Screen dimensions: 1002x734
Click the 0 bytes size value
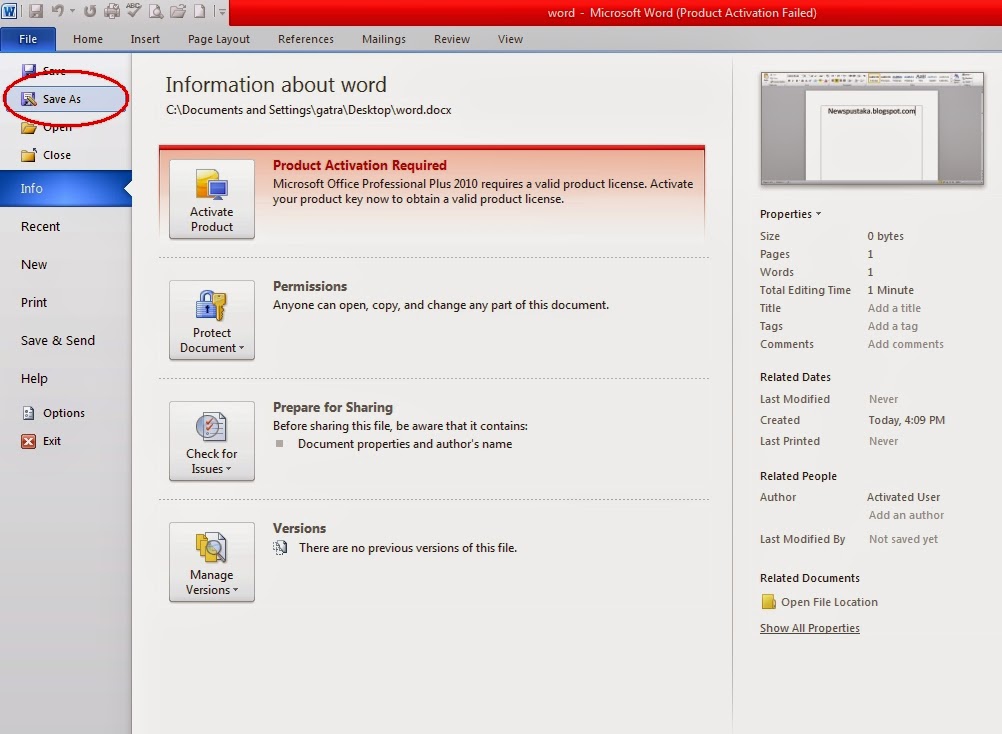[885, 236]
